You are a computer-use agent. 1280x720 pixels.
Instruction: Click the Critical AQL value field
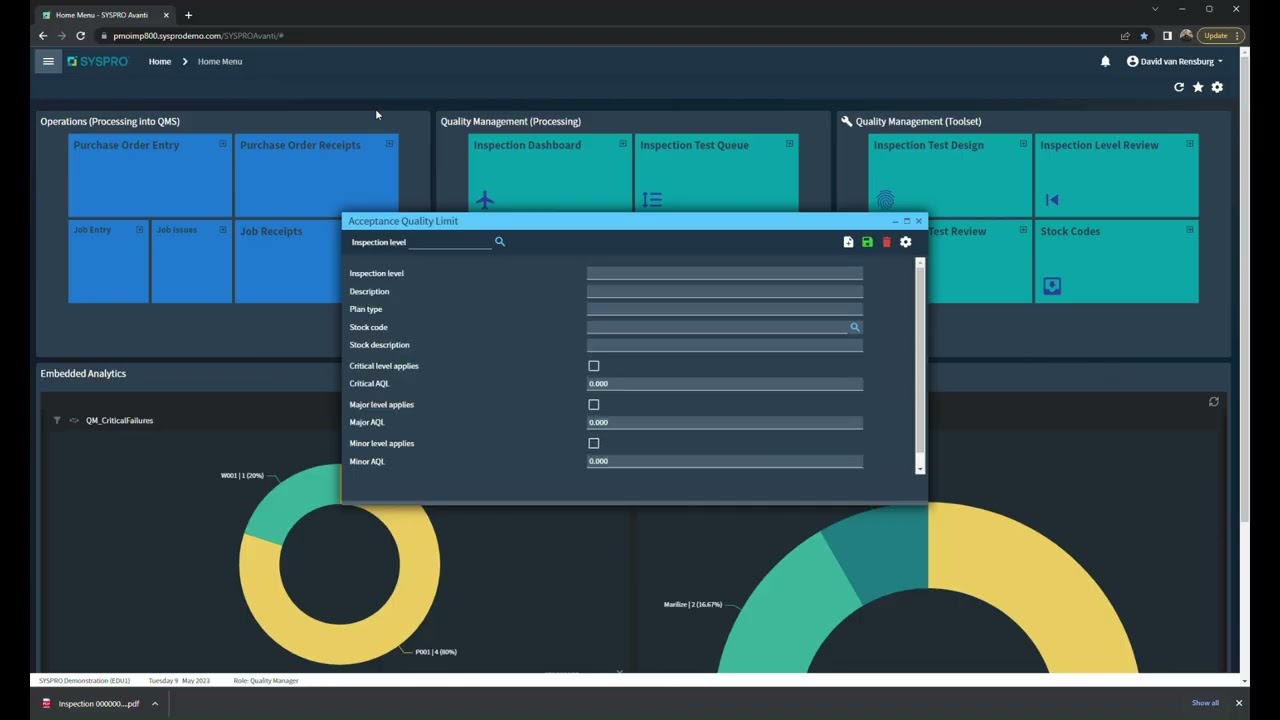pyautogui.click(x=724, y=384)
